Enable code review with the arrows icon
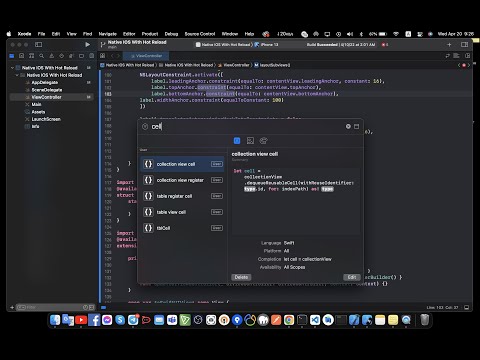The height and width of the screenshot is (360, 480). [448, 56]
